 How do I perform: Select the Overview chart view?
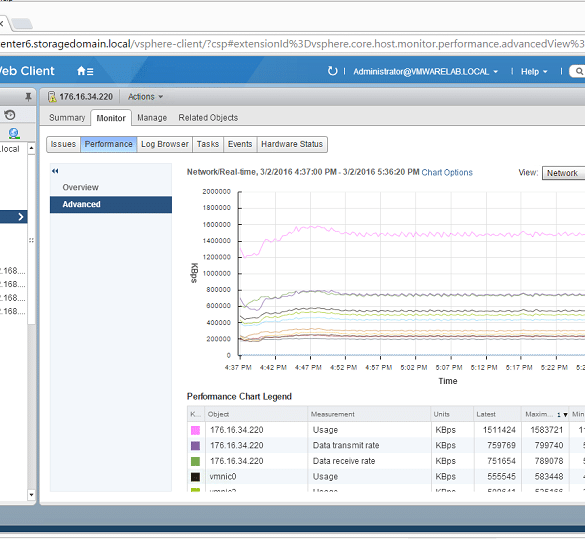click(111, 187)
